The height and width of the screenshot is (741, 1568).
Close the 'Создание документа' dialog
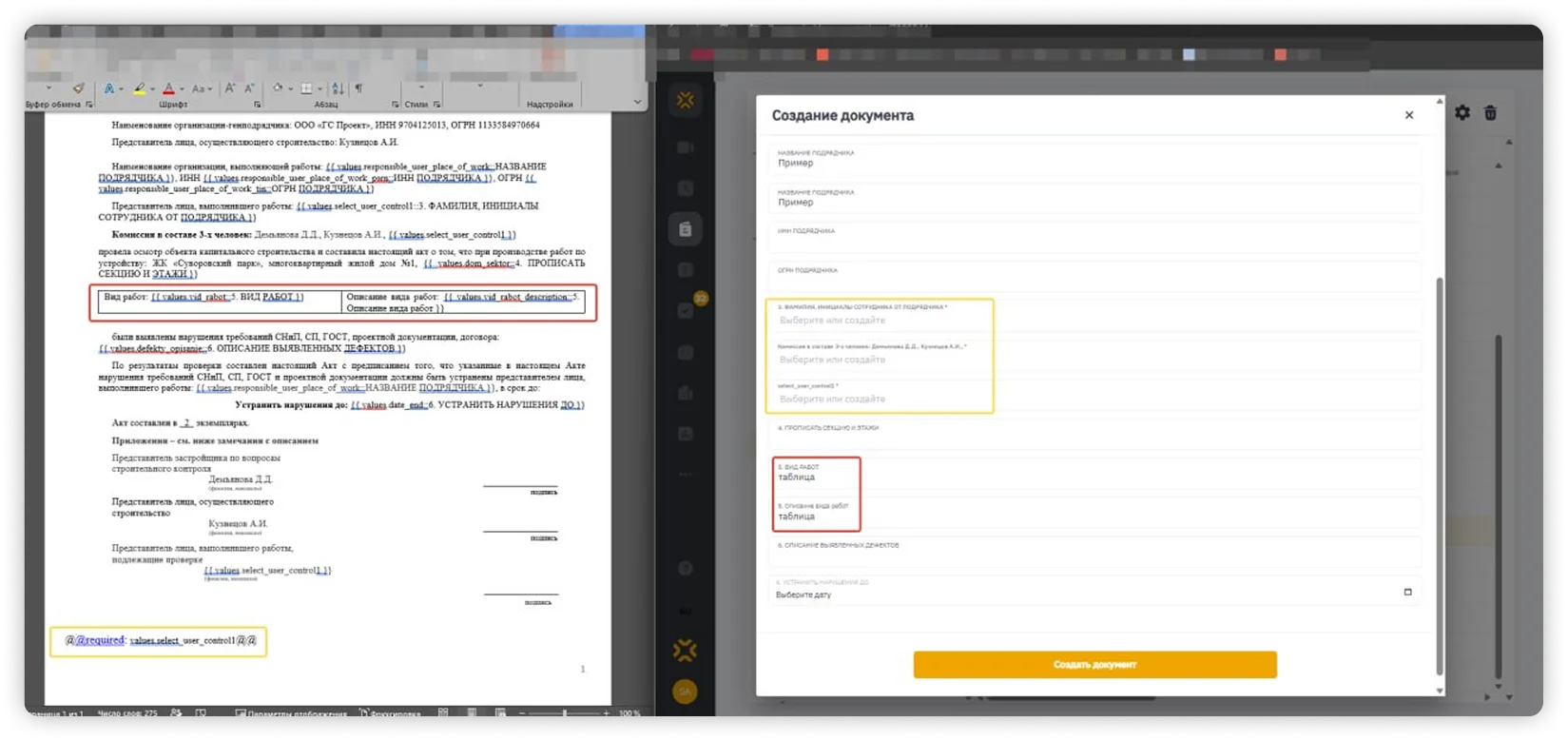(1409, 115)
